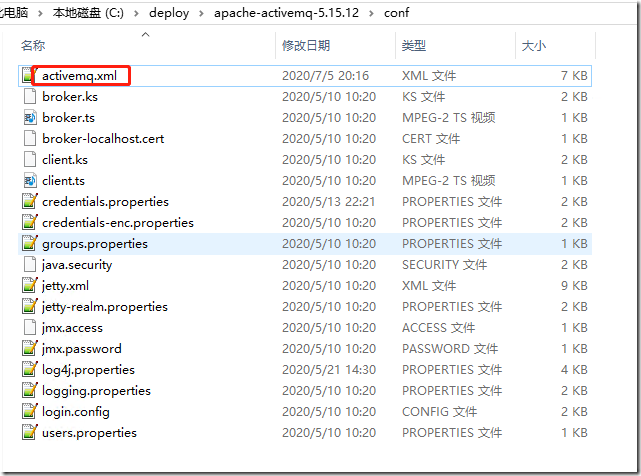Expand breadcrumb chevron after apache-activemq-5.15.12
The height and width of the screenshot is (476, 641).
click(371, 13)
